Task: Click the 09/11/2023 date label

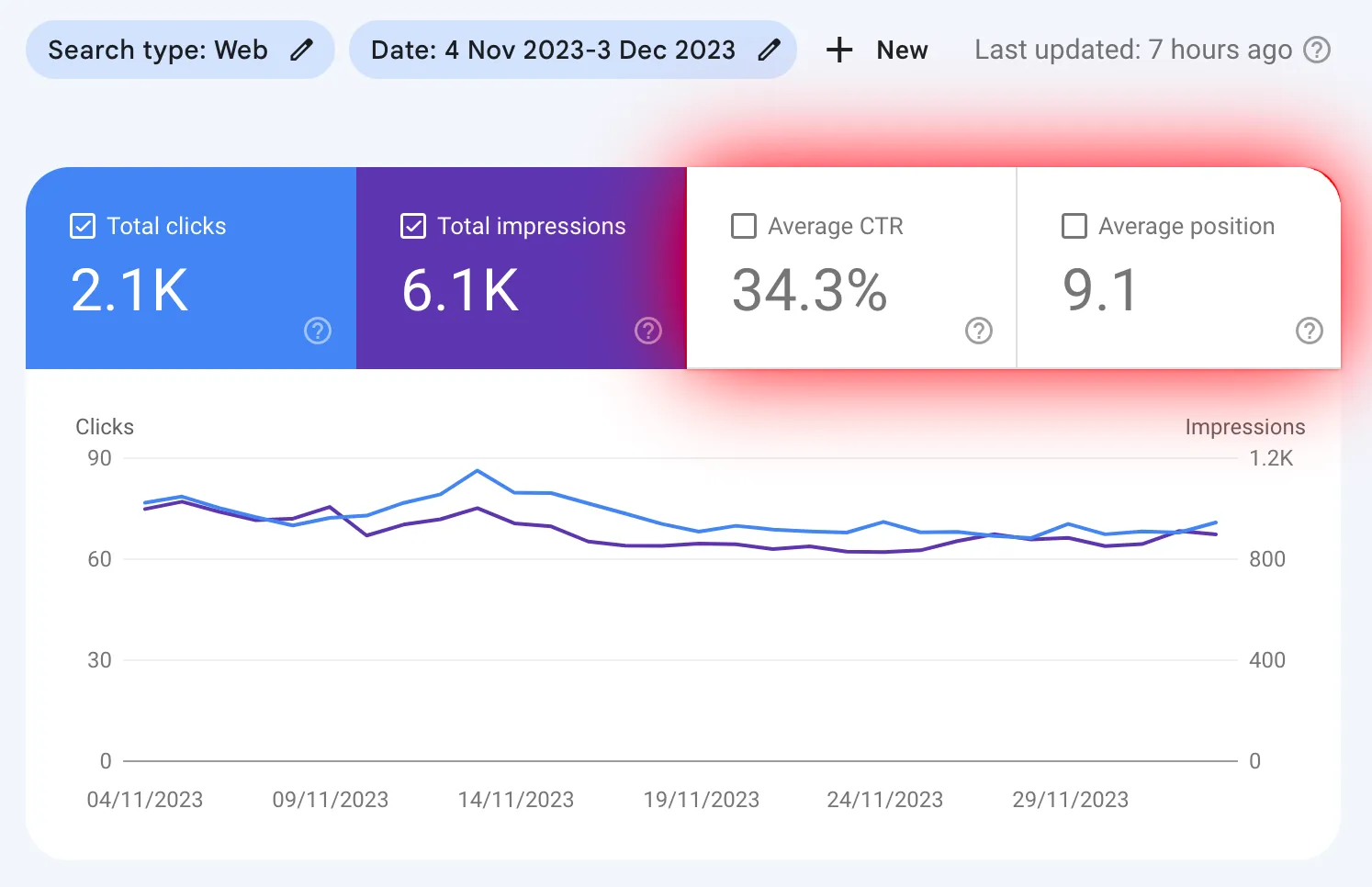Action: click(x=331, y=800)
